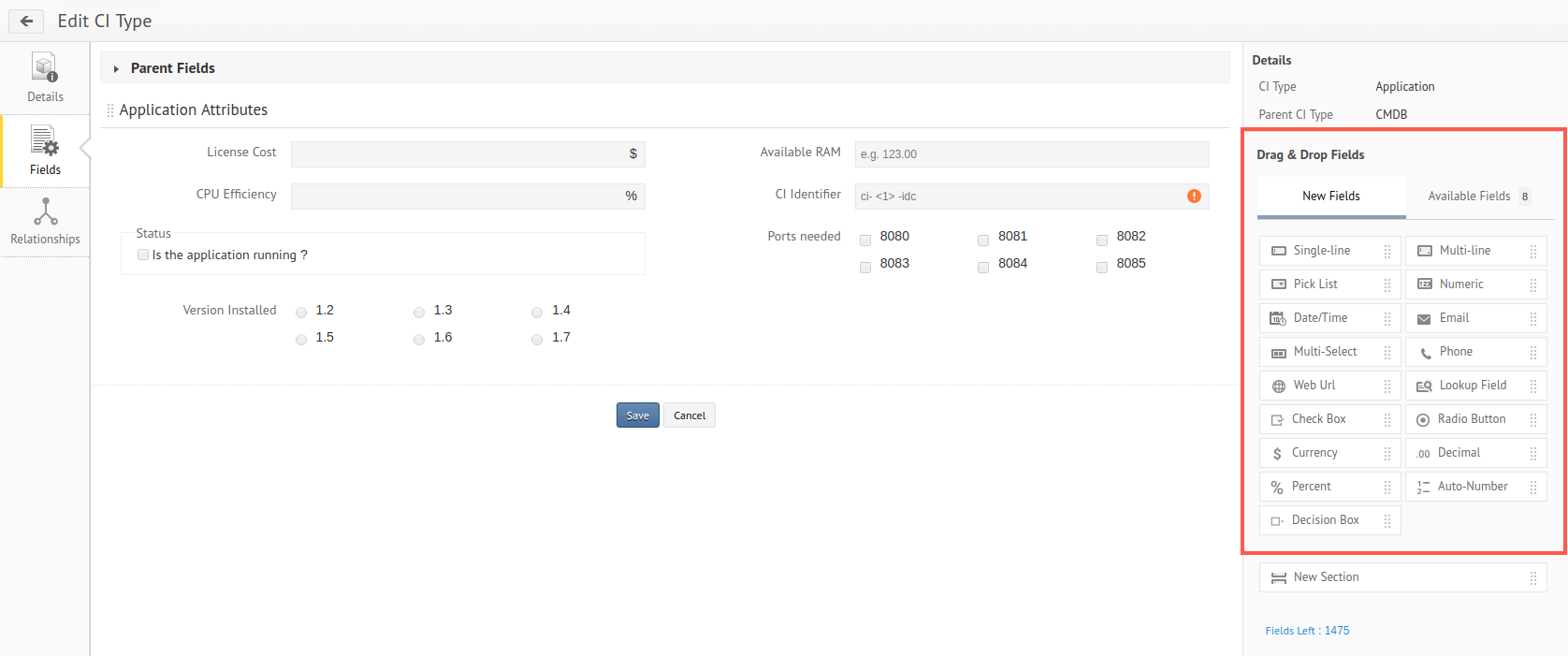The height and width of the screenshot is (656, 1568).
Task: Select the Pick List field icon
Action: click(x=1279, y=284)
